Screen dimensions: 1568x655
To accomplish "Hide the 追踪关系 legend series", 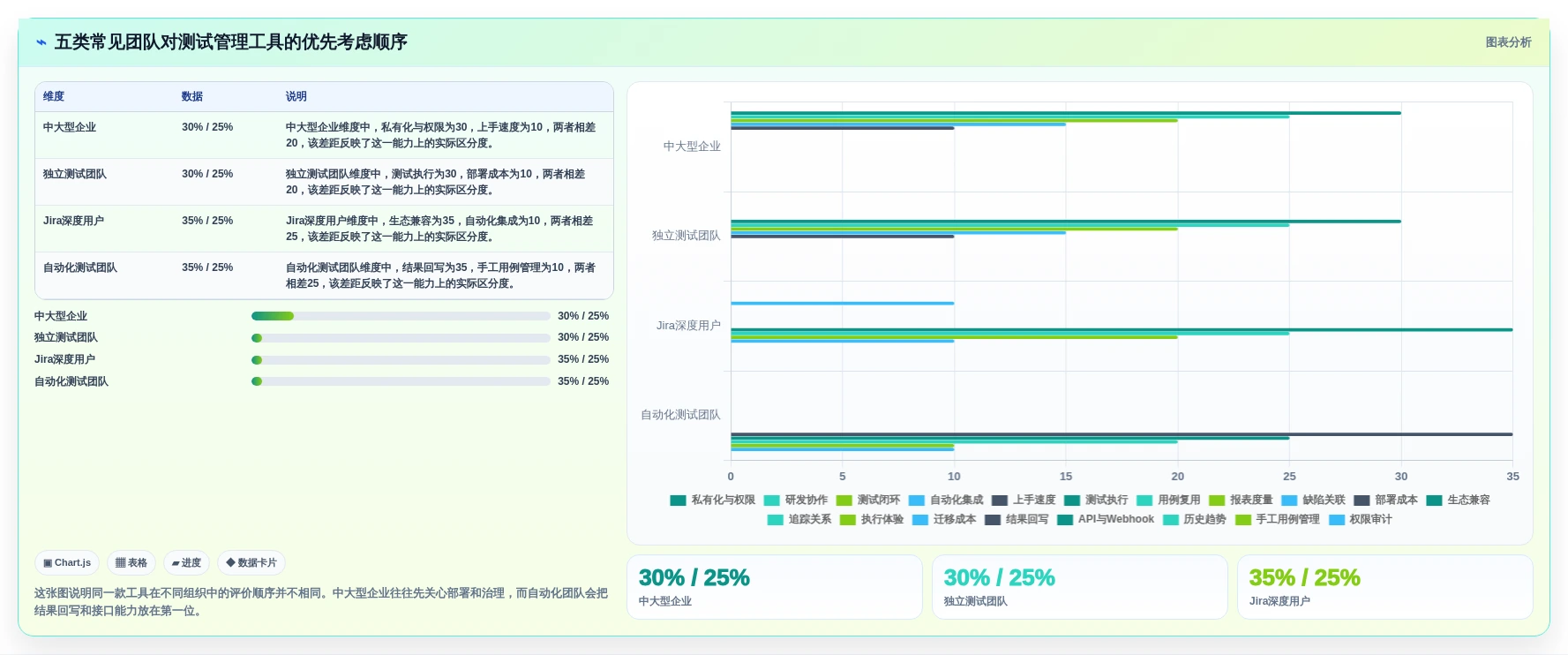I will pyautogui.click(x=799, y=519).
